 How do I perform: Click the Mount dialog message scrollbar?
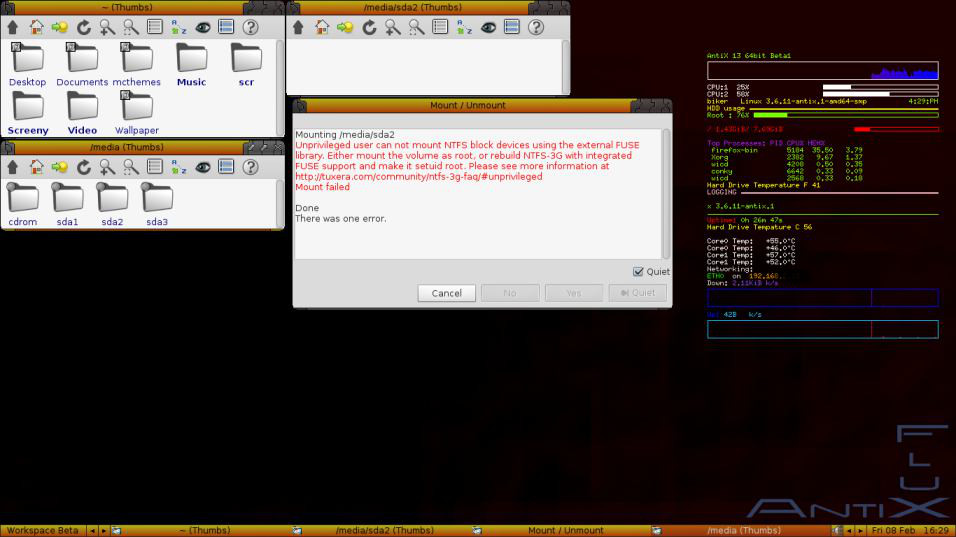point(666,193)
